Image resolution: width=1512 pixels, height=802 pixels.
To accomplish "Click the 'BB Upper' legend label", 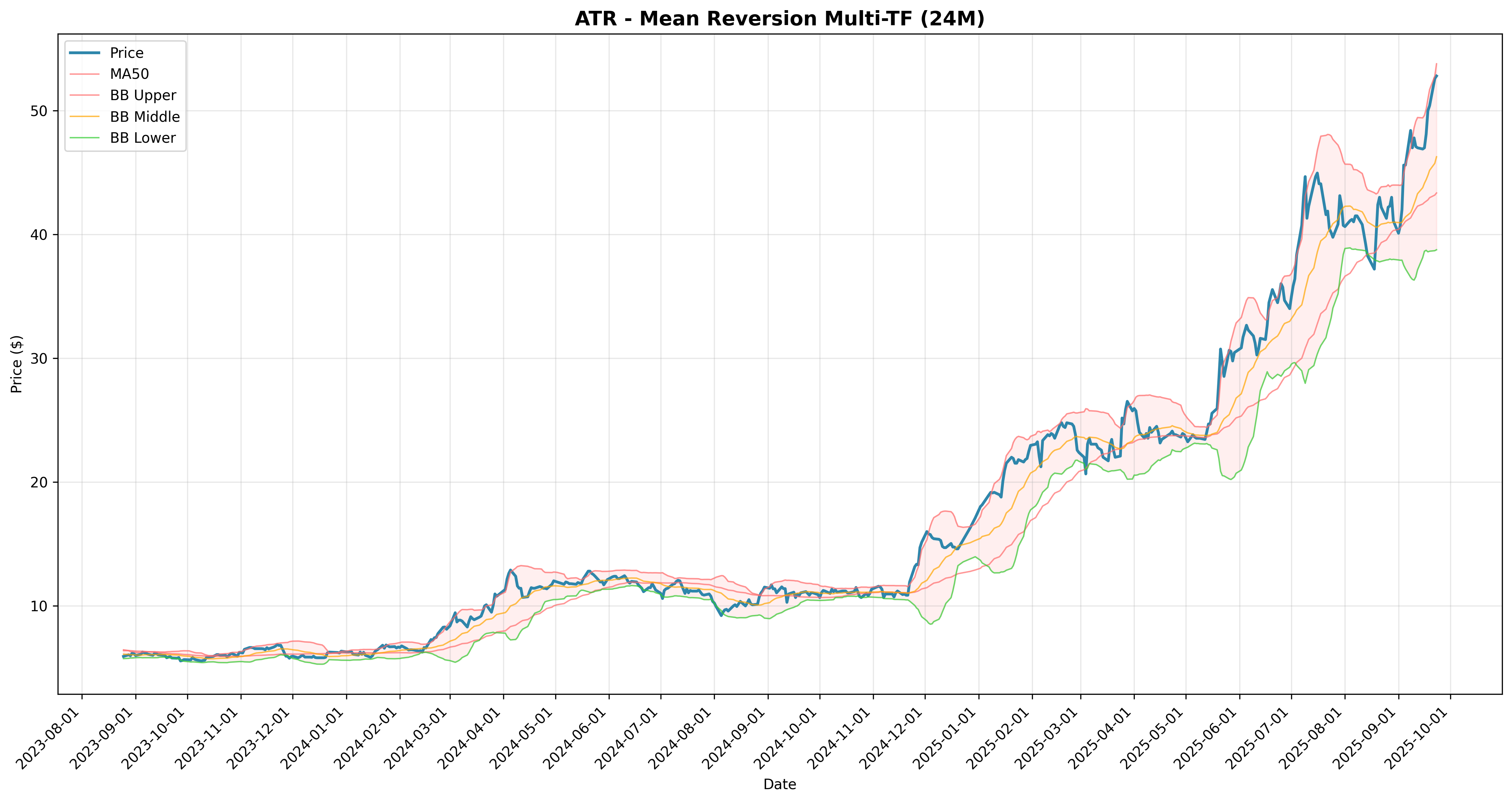I will point(143,96).
